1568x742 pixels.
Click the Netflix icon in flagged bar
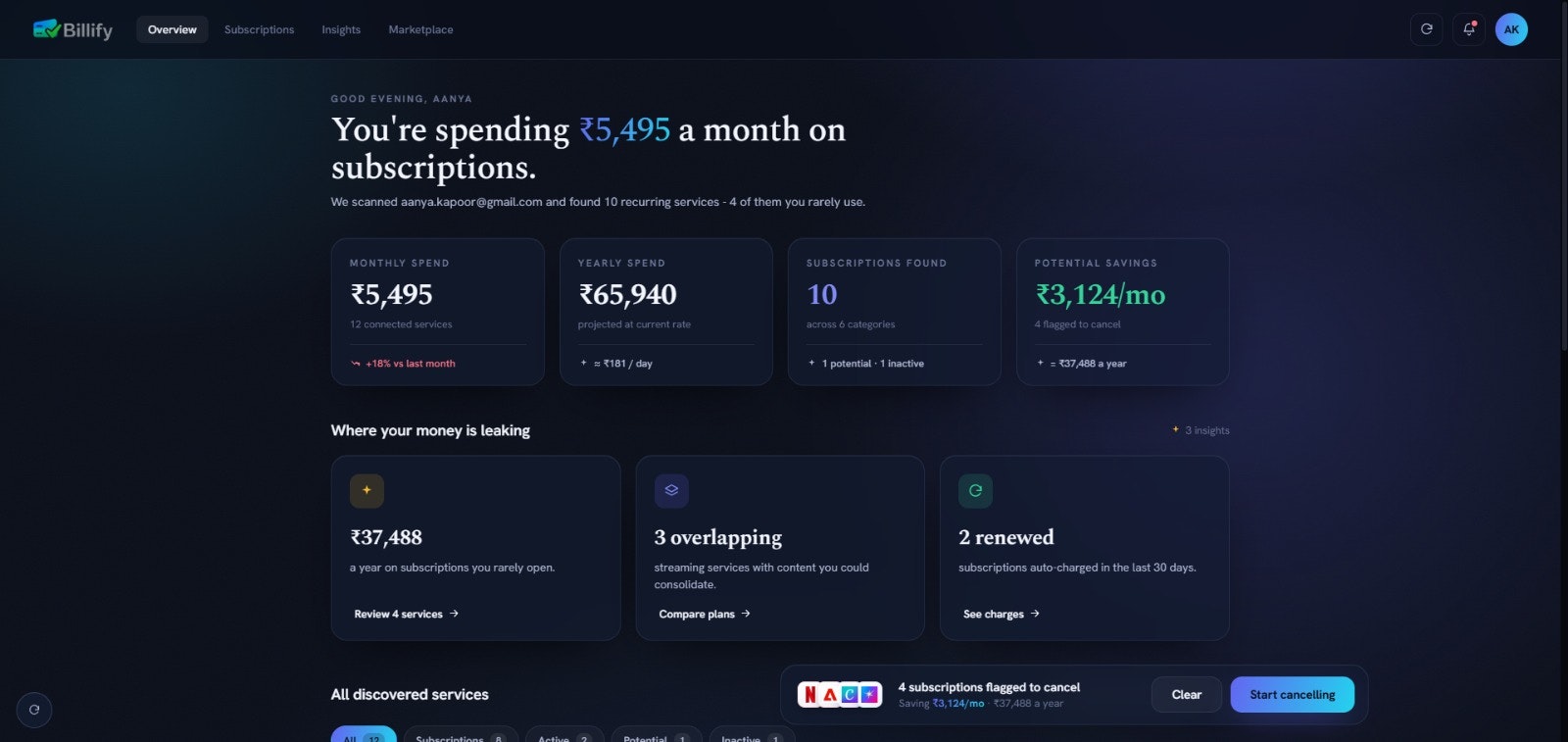coord(809,695)
